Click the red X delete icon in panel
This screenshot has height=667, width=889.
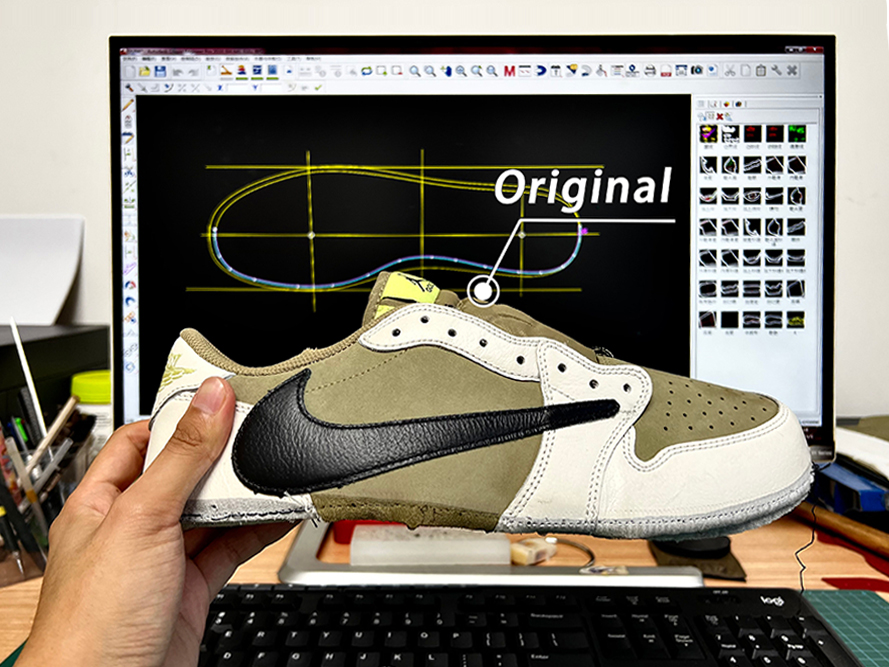720,116
